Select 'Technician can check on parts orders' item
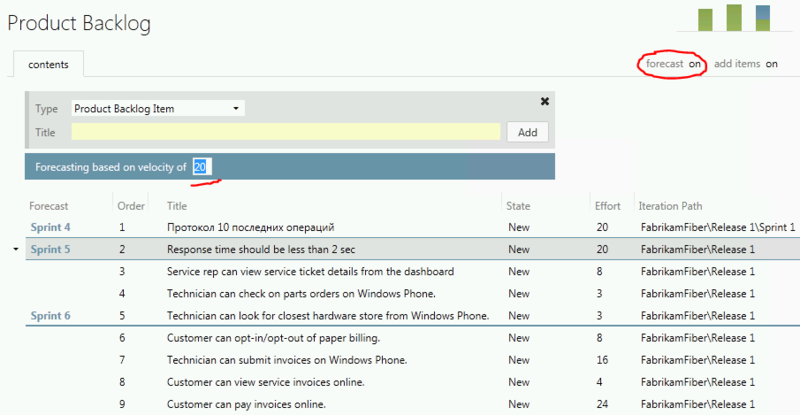Image resolution: width=800 pixels, height=415 pixels. [x=301, y=294]
